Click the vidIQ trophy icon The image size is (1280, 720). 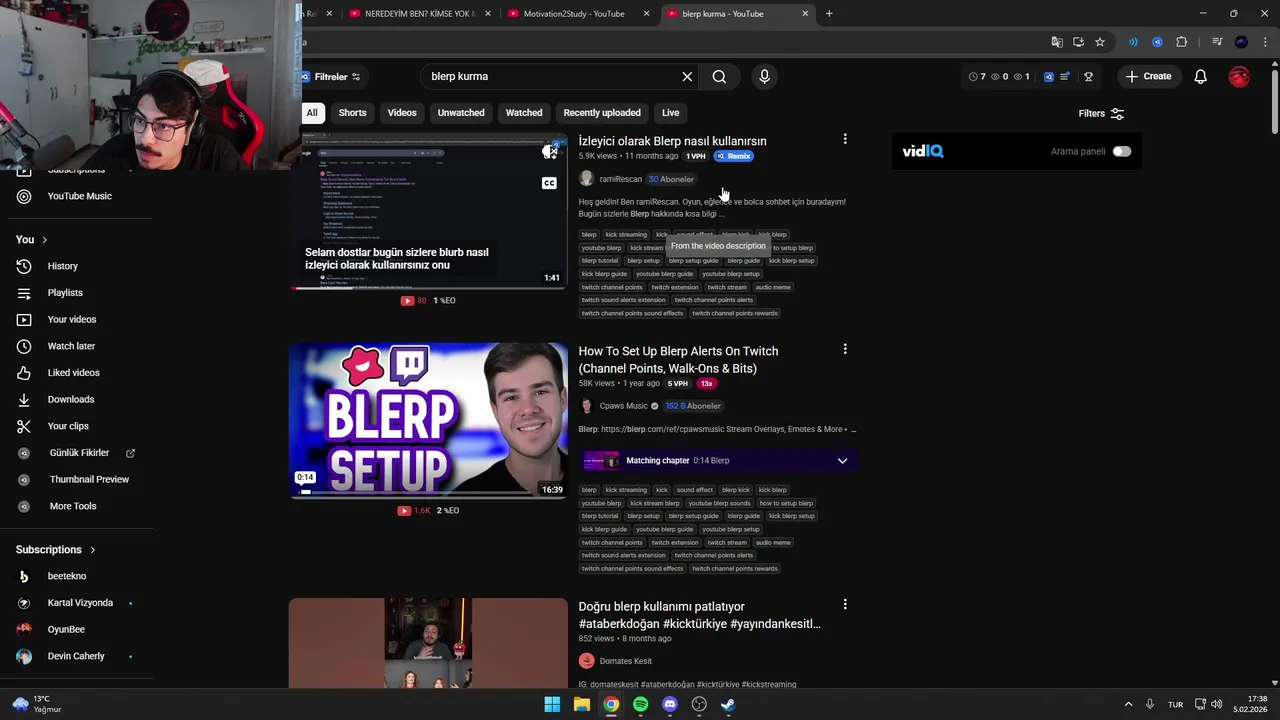1088,77
